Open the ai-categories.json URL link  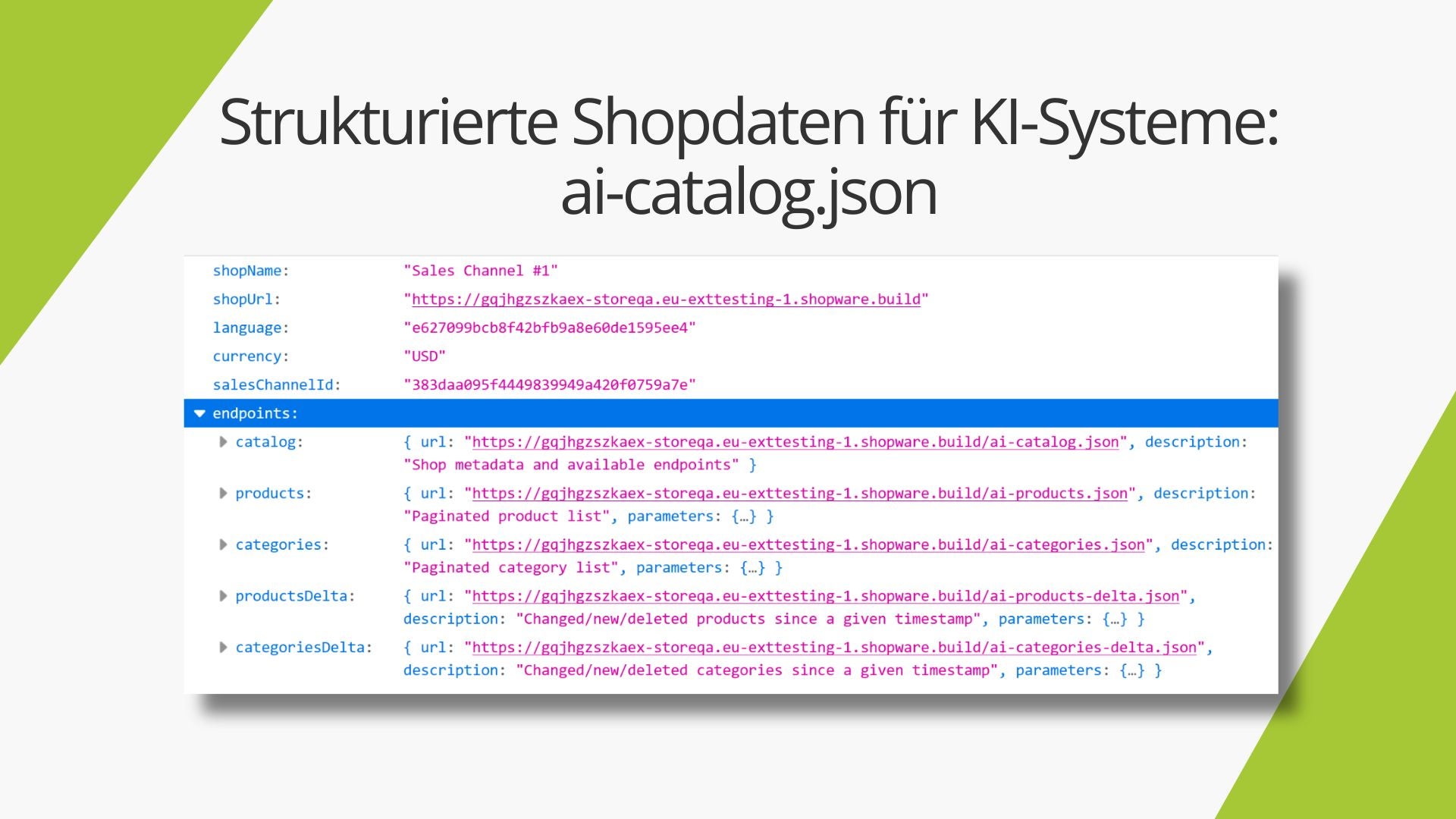(808, 544)
